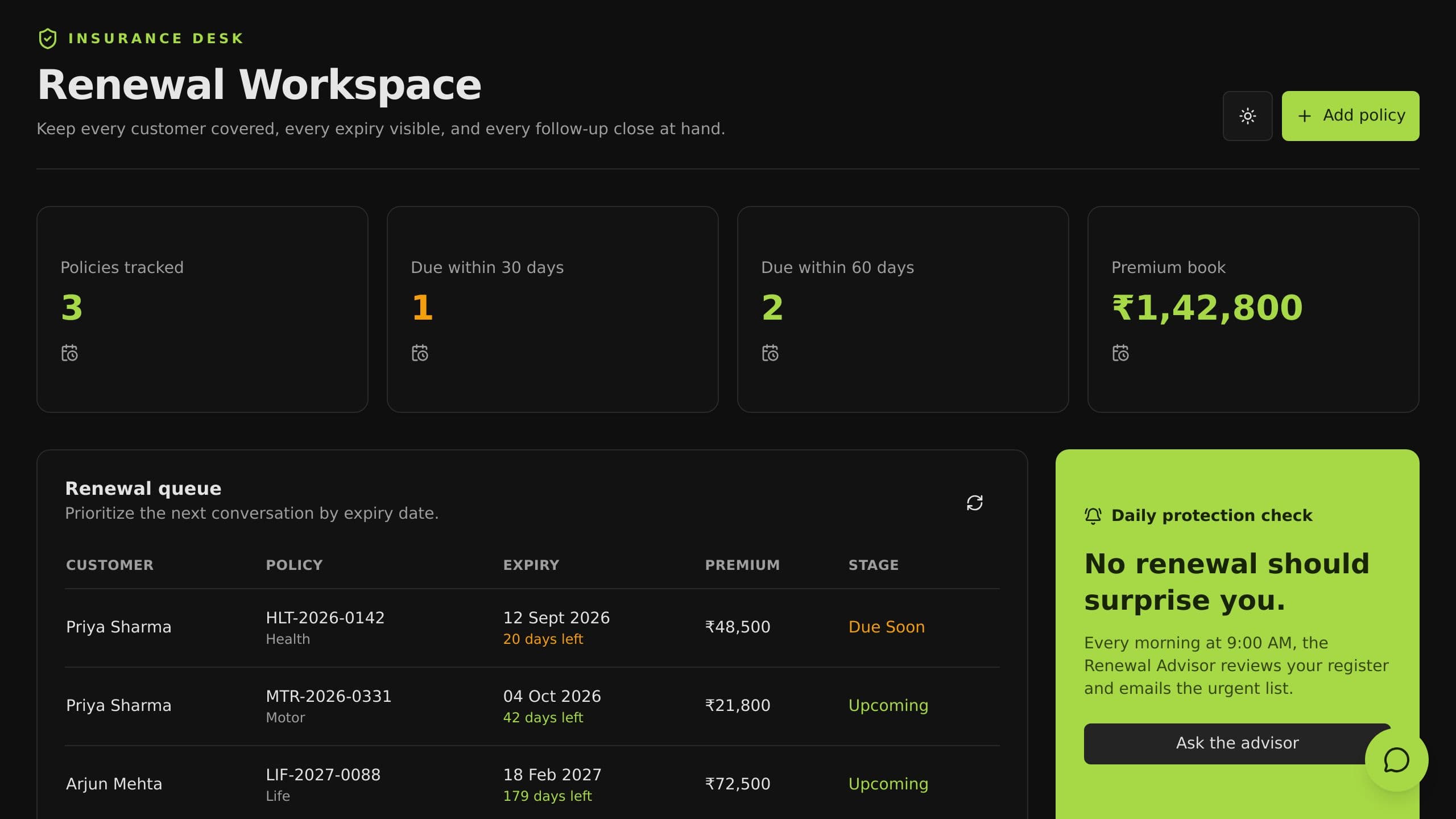This screenshot has width=1456, height=819.
Task: Click Upcoming stage in the MTR-2026-0331 row
Action: click(888, 705)
